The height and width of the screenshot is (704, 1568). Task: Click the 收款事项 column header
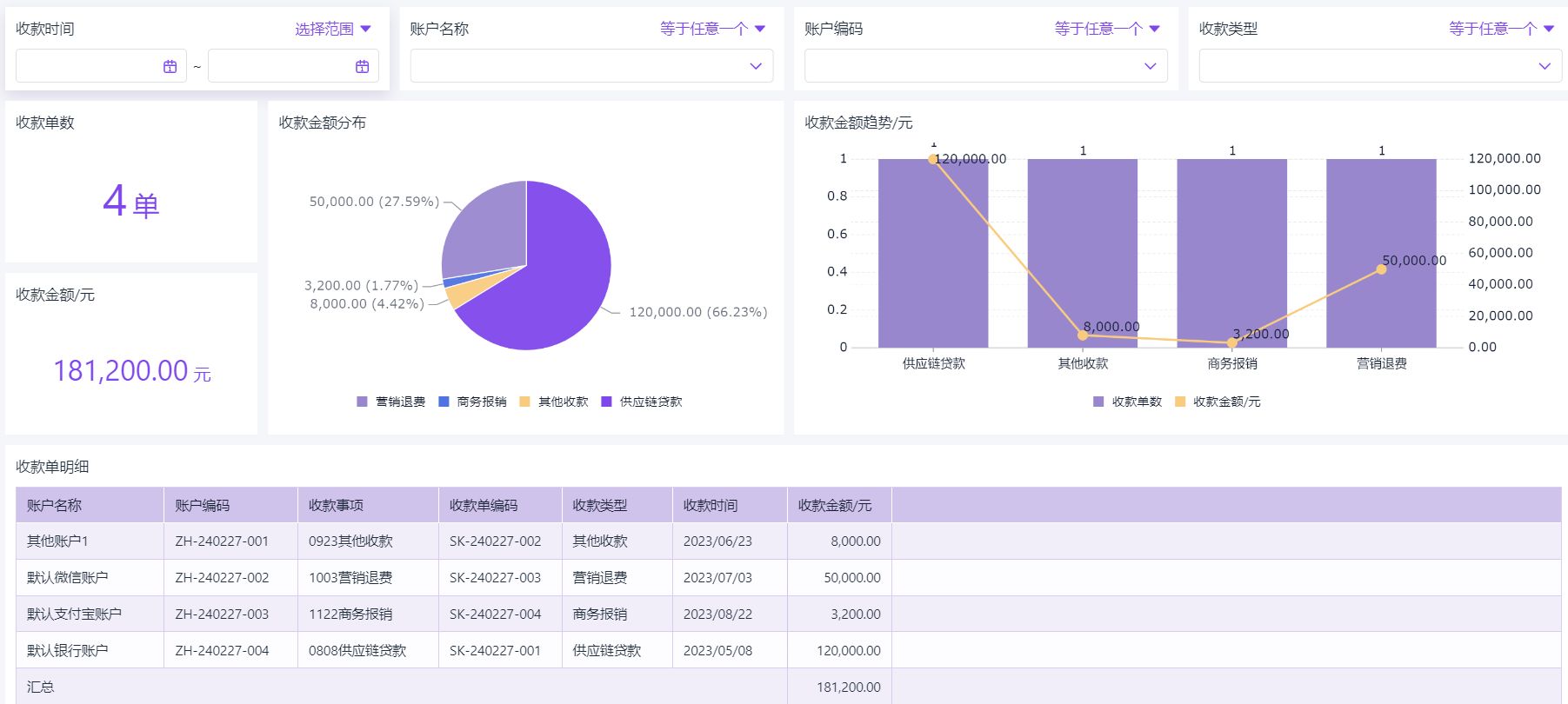tap(368, 505)
